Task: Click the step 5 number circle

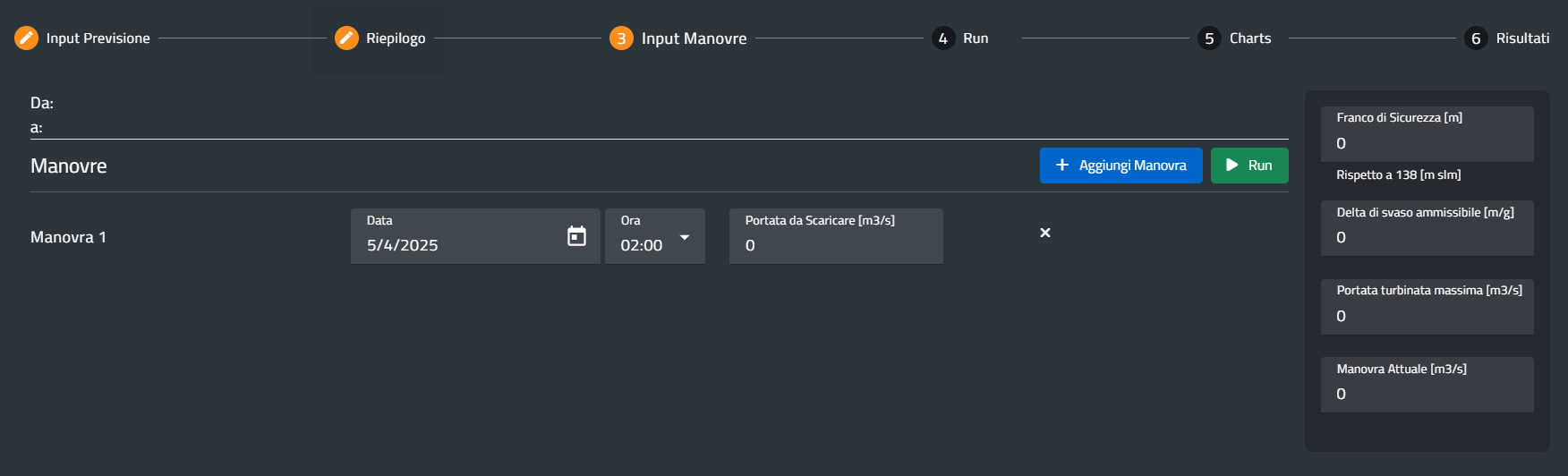Action: point(1209,38)
